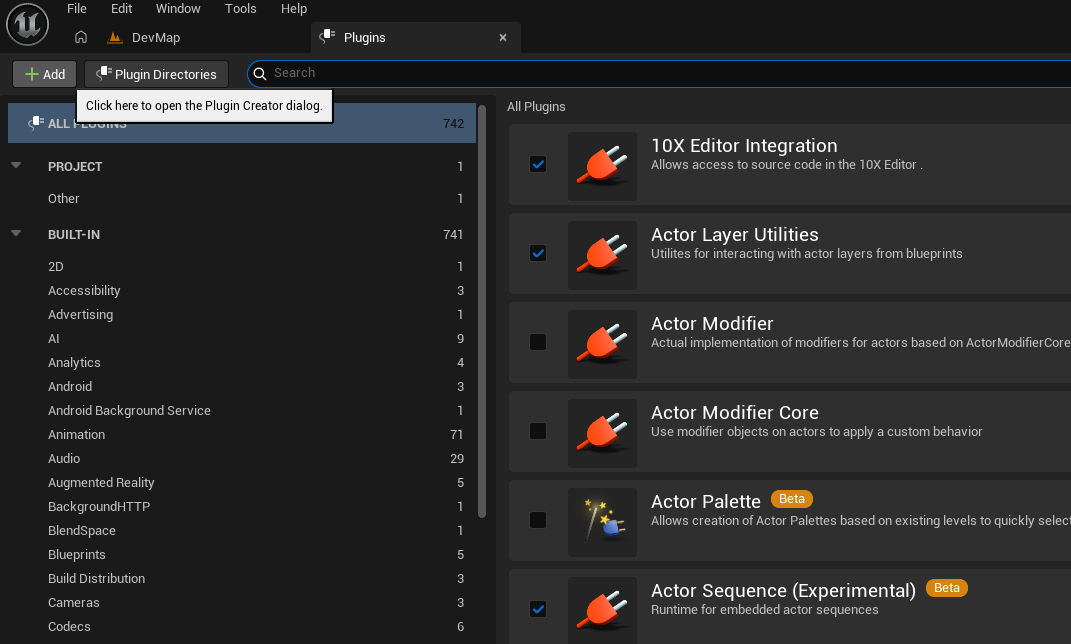Open the Help menu

(x=294, y=9)
